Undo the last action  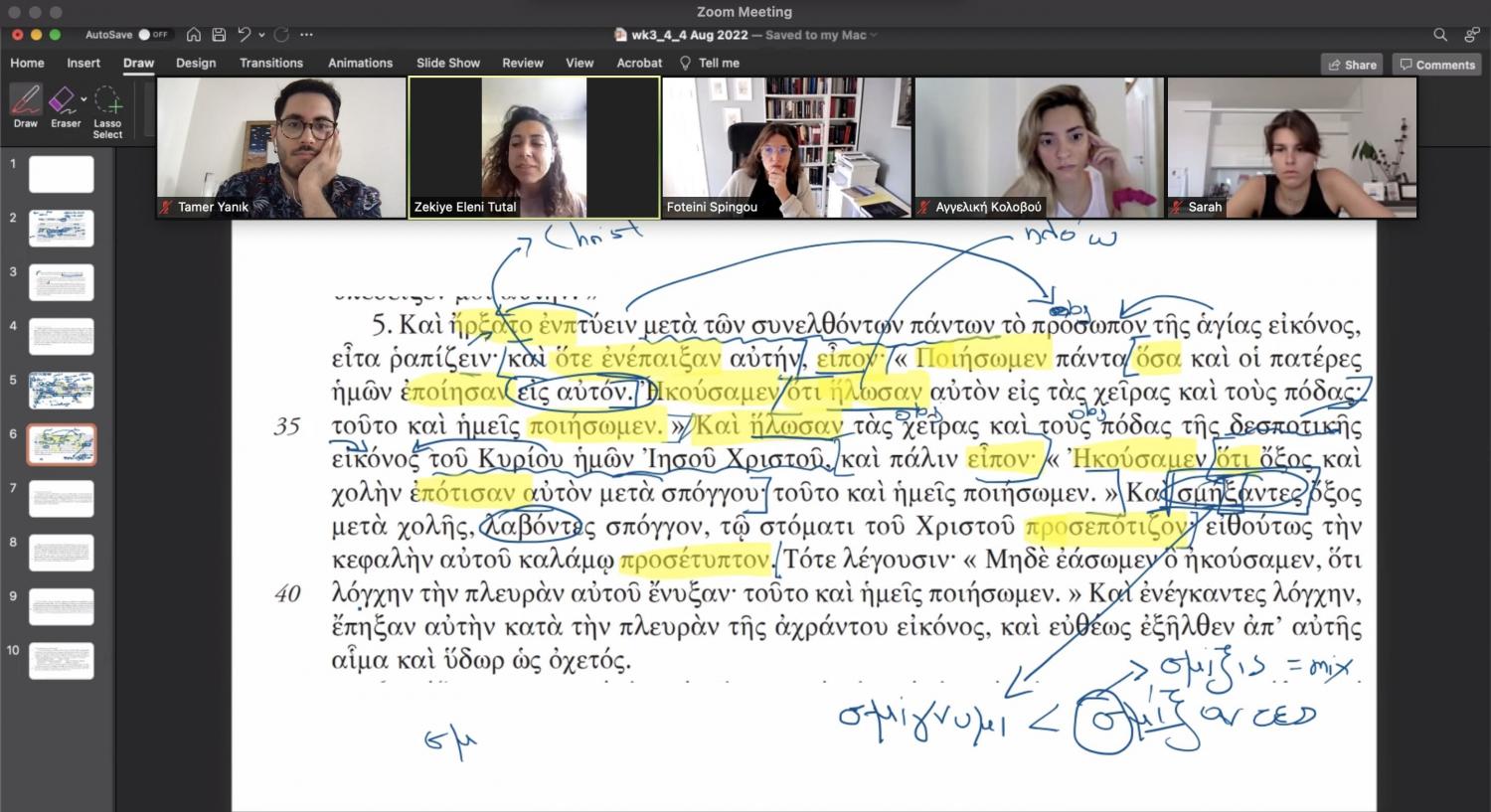244,35
